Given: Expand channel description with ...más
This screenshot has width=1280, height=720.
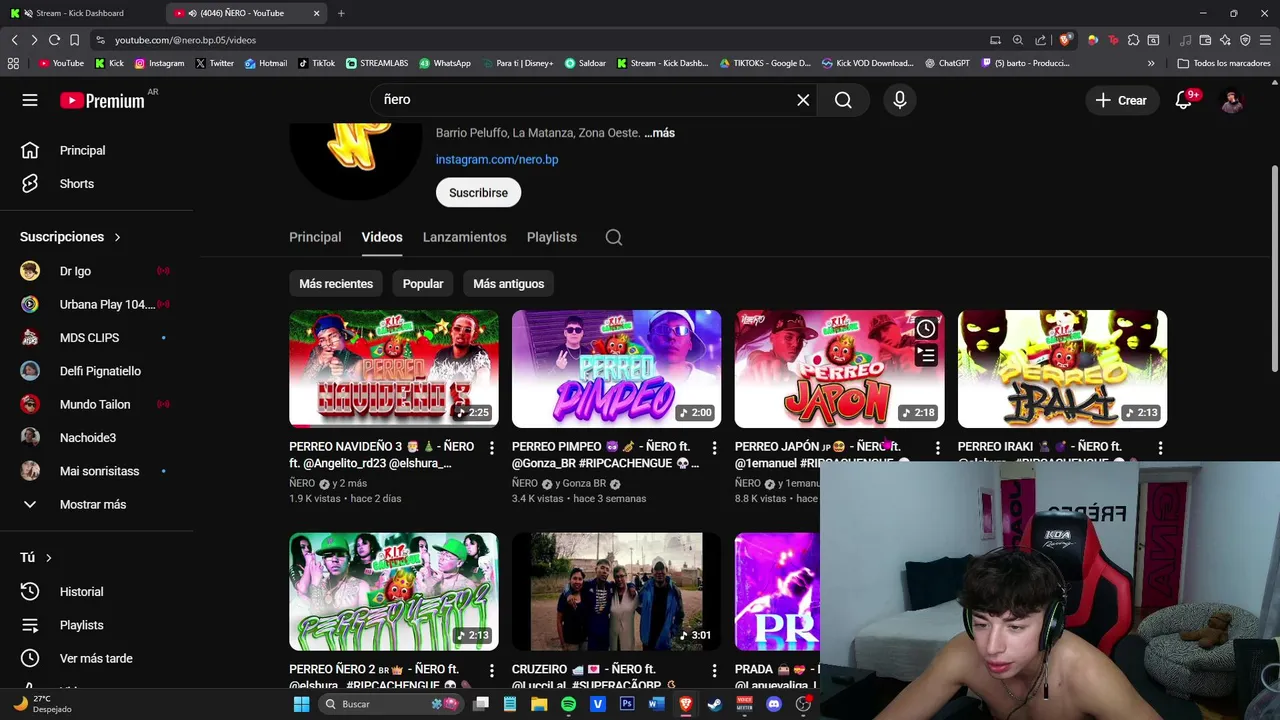Looking at the screenshot, I should click(660, 133).
